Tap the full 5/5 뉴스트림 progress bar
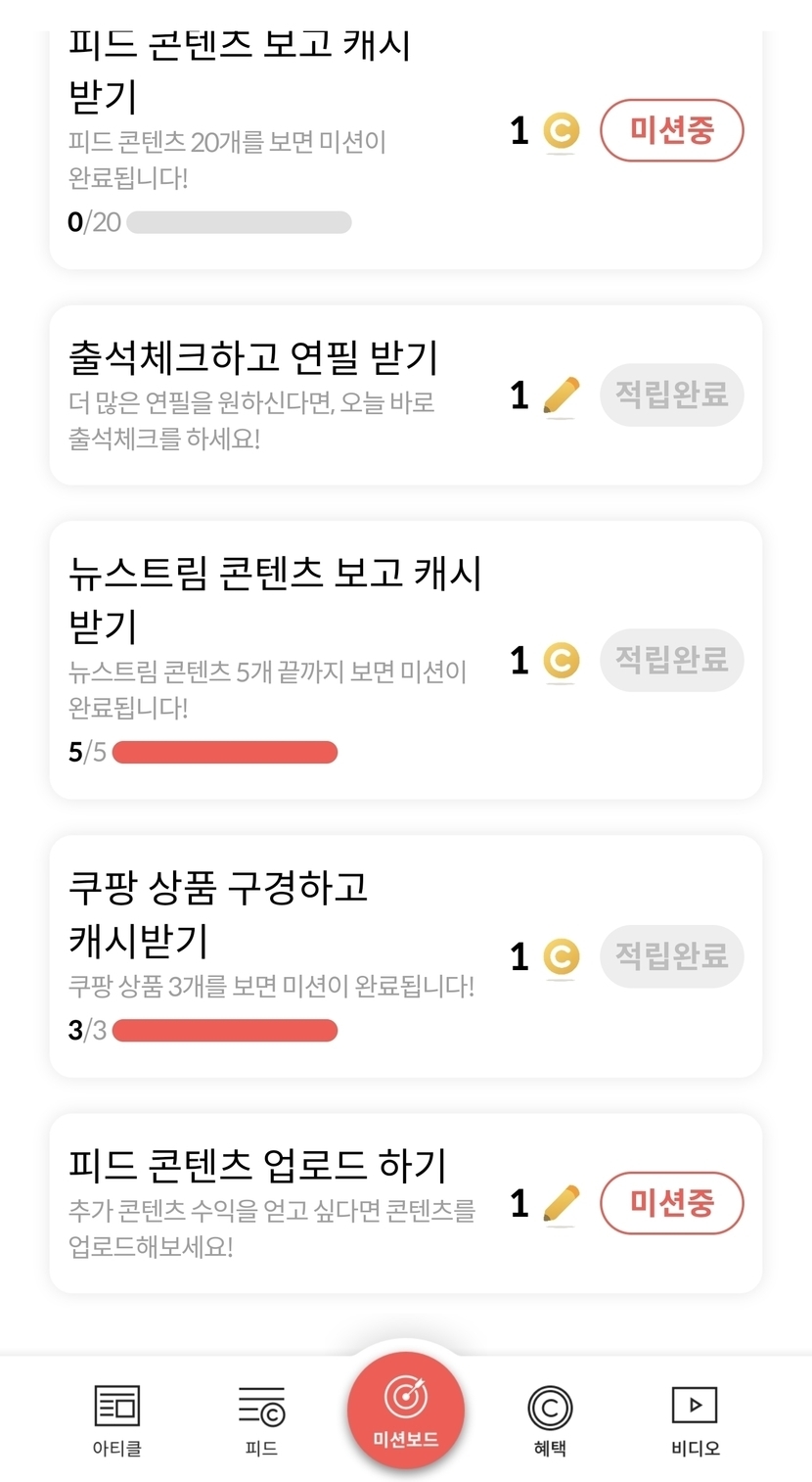812x1482 pixels. [225, 752]
